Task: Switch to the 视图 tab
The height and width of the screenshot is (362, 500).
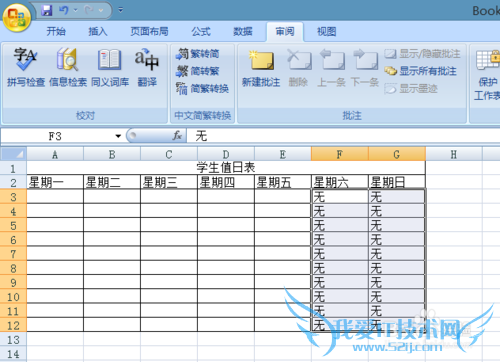Action: (327, 32)
